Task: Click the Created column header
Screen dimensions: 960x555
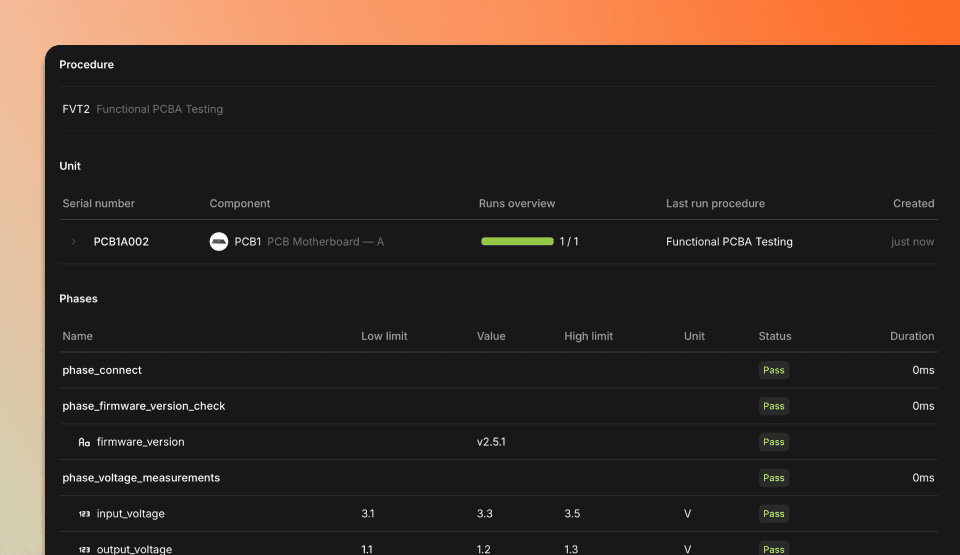Action: tap(913, 203)
